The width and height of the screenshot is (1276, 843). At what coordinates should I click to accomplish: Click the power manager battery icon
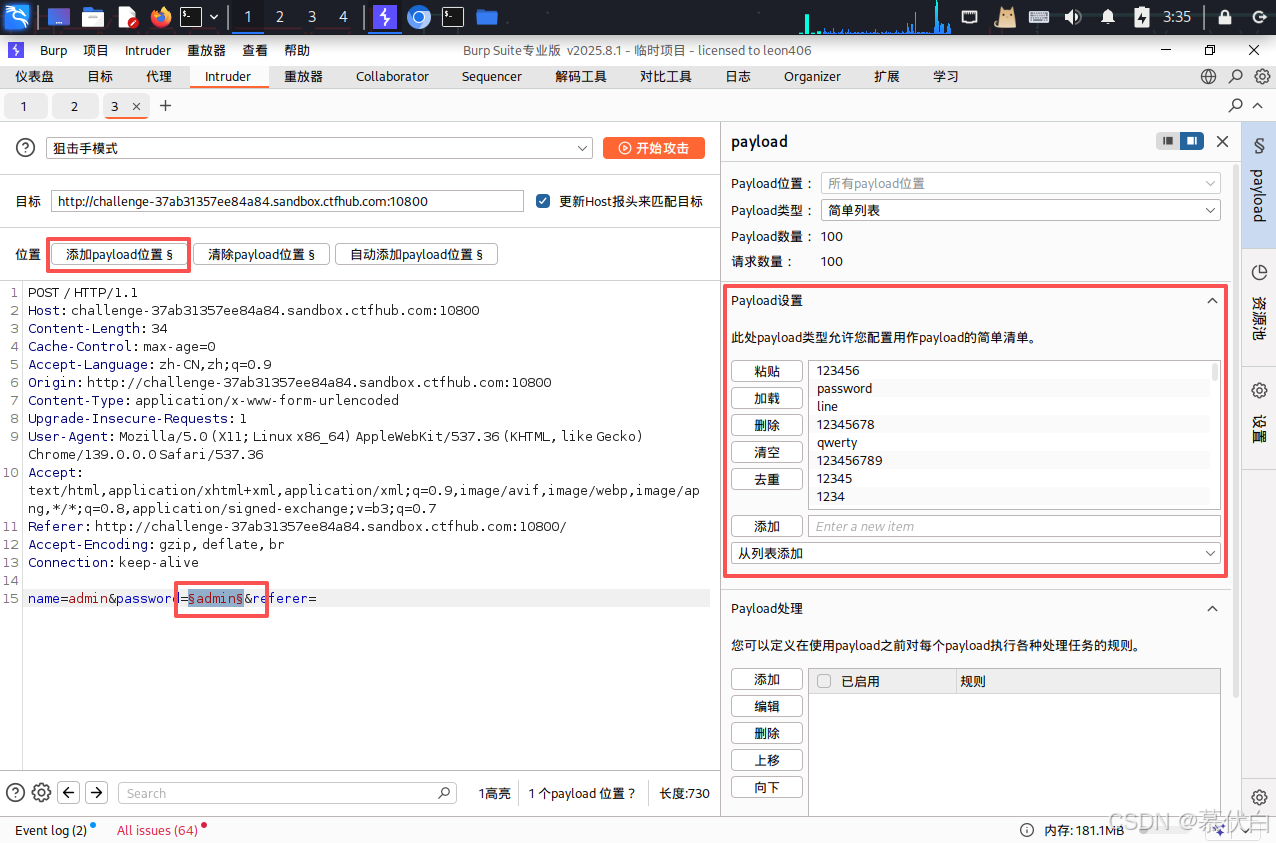1142,17
